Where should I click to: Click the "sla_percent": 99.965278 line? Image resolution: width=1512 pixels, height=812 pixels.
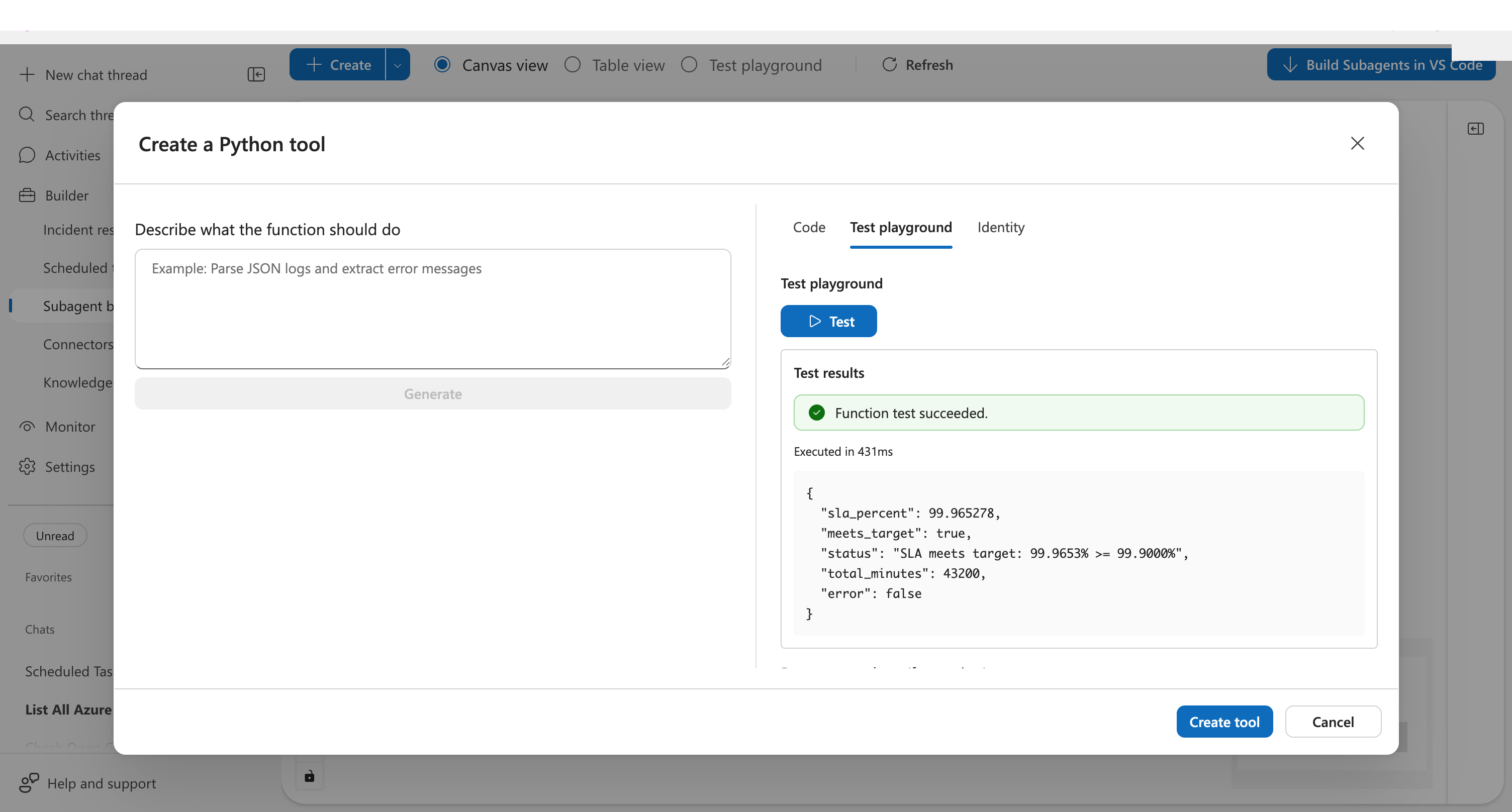(x=910, y=513)
